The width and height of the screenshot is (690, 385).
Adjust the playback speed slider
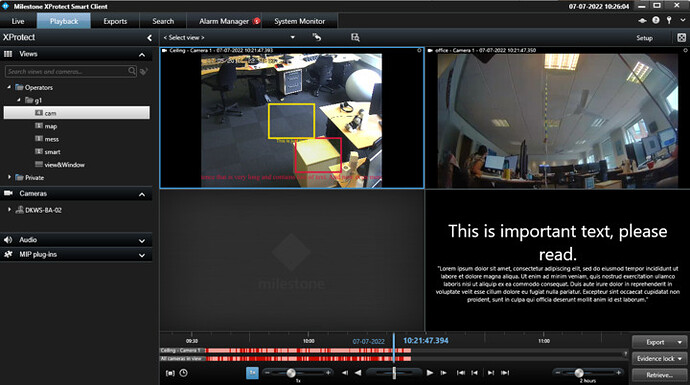tap(291, 373)
